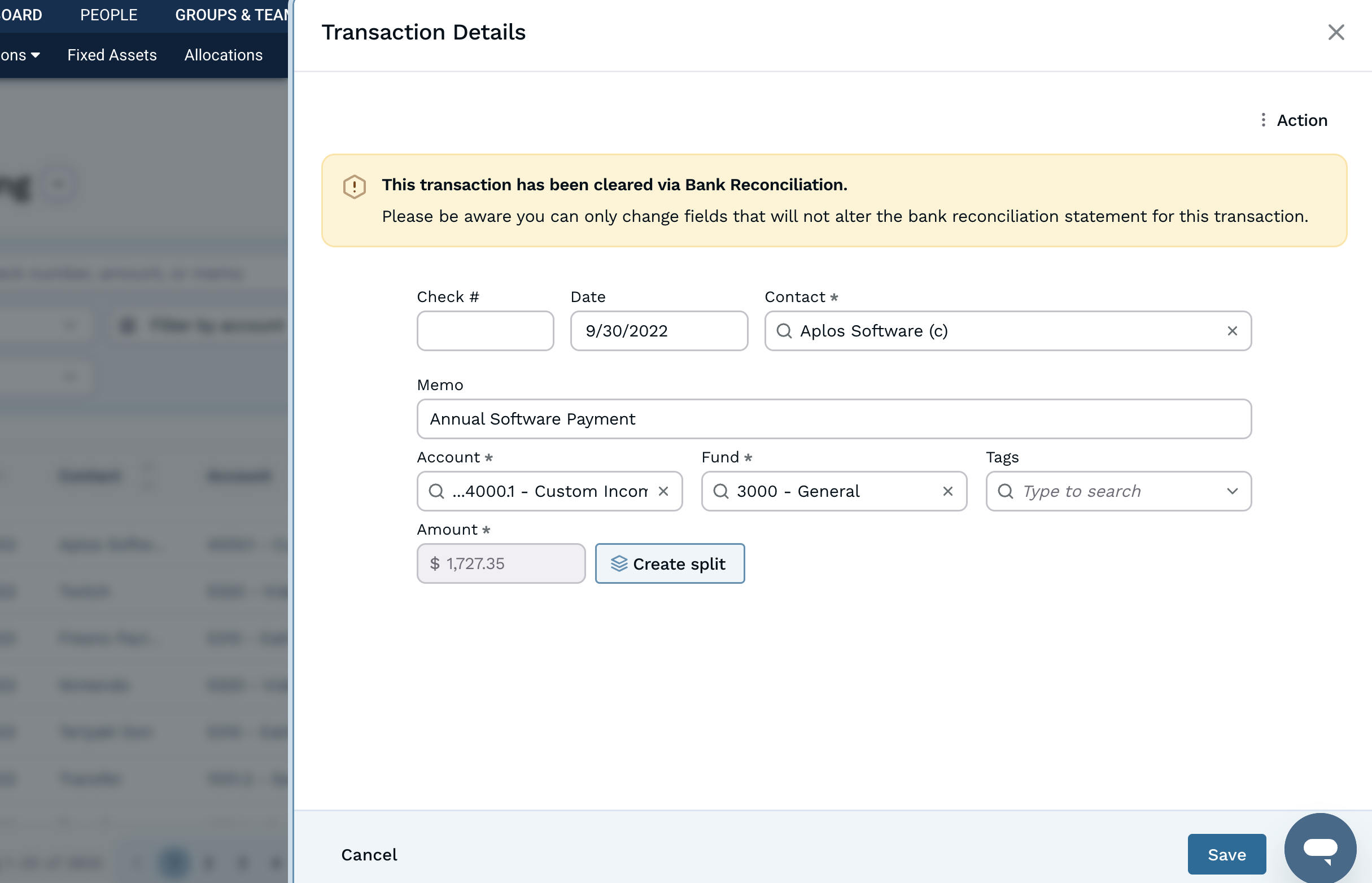Open the chat support bubble

[1321, 847]
